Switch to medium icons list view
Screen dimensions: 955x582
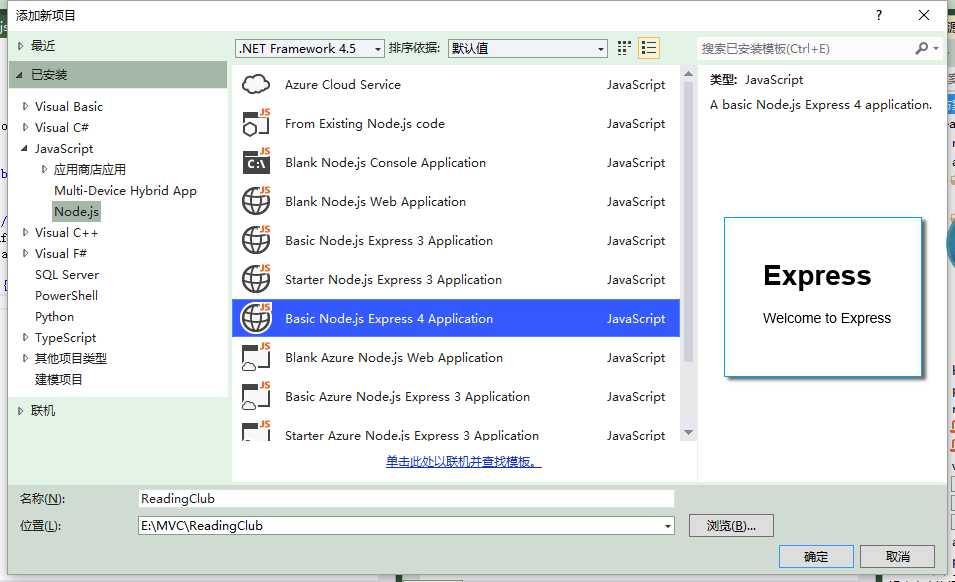click(x=649, y=48)
